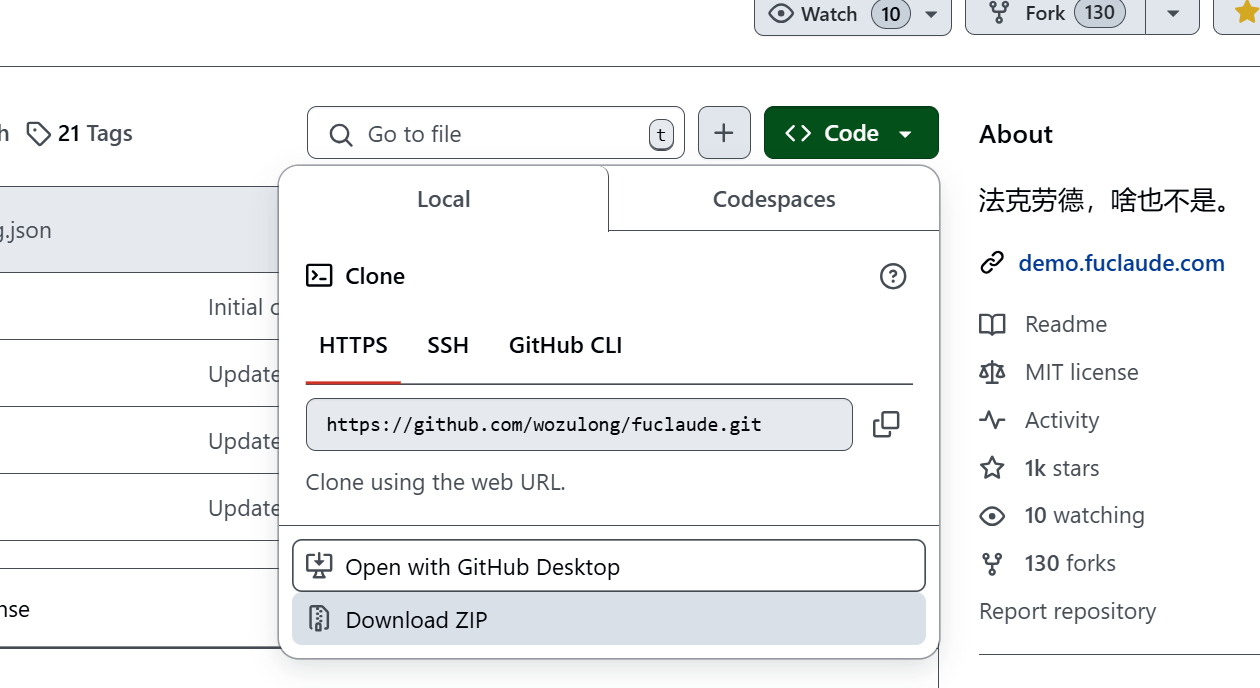Screen dimensions: 1260x688
Task: Click the tag icon beside 21 Tags
Action: [x=39, y=134]
